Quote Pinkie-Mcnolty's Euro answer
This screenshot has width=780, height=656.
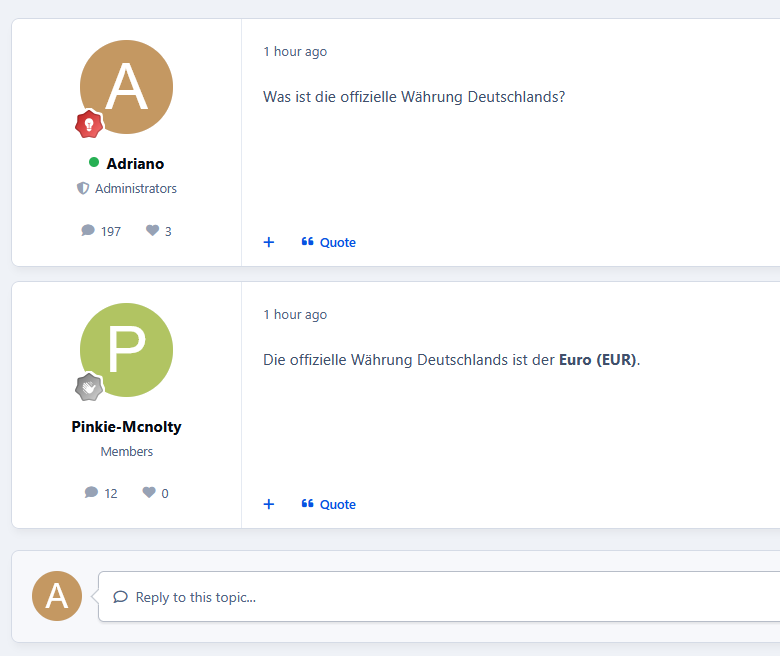click(x=329, y=504)
